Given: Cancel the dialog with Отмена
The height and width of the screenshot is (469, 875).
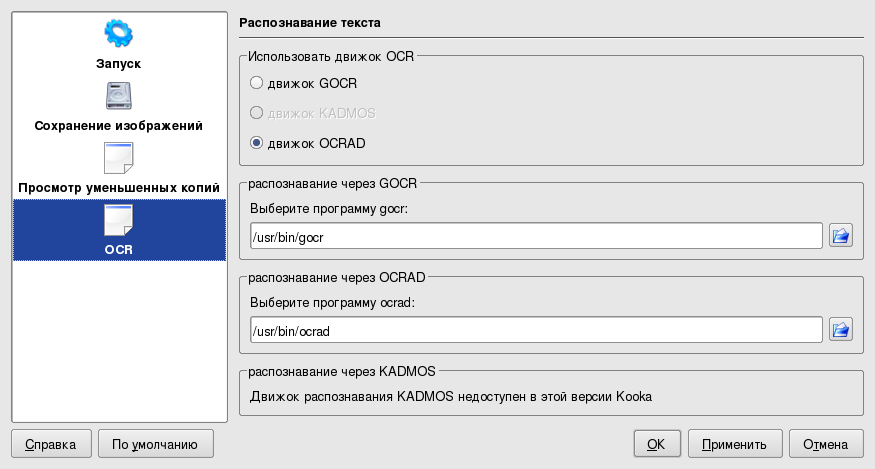Looking at the screenshot, I should coord(826,445).
